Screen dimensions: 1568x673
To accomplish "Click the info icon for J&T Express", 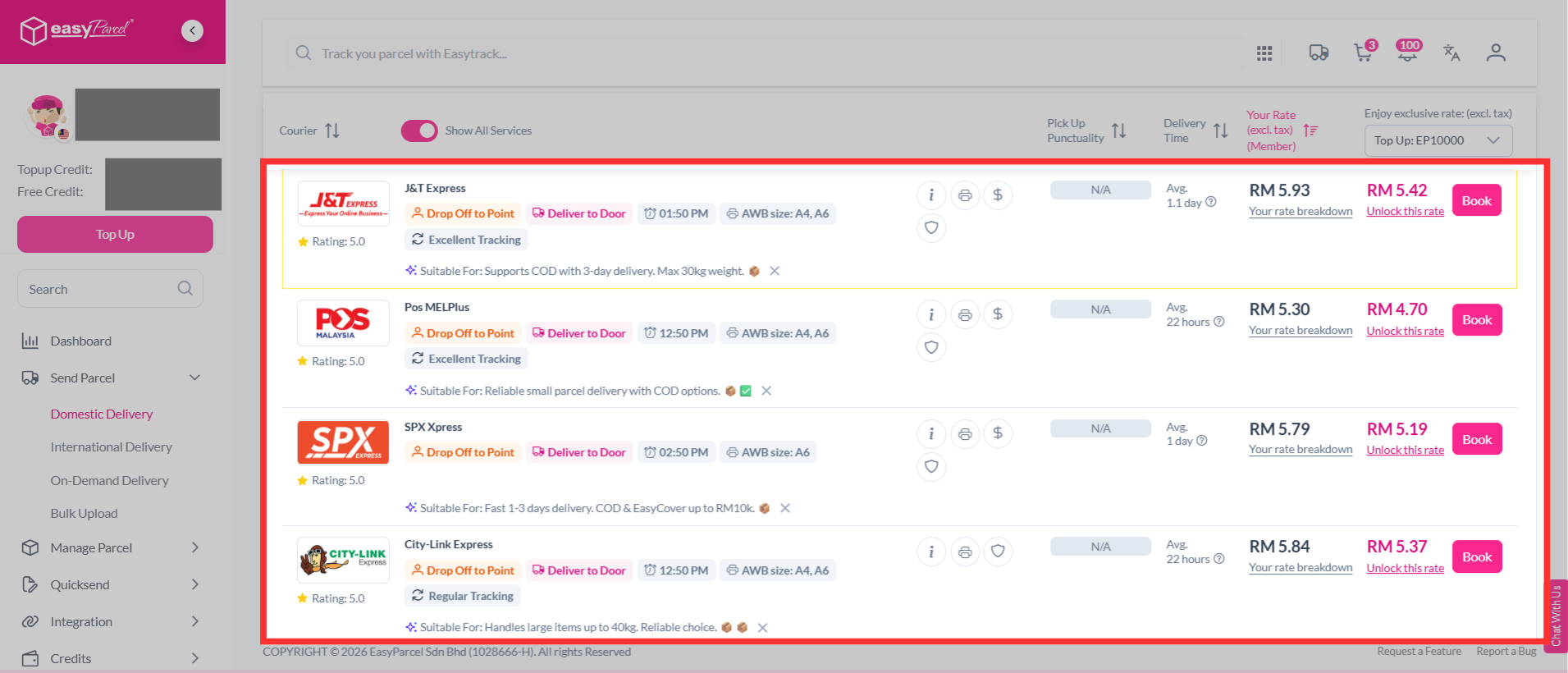I will coord(931,195).
